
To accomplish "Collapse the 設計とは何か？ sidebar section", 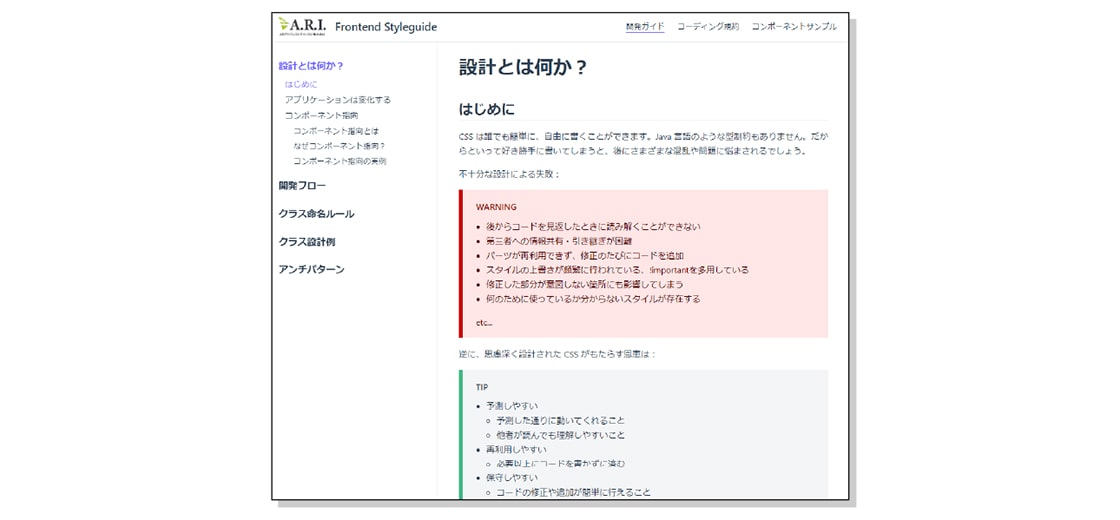I will pyautogui.click(x=311, y=66).
